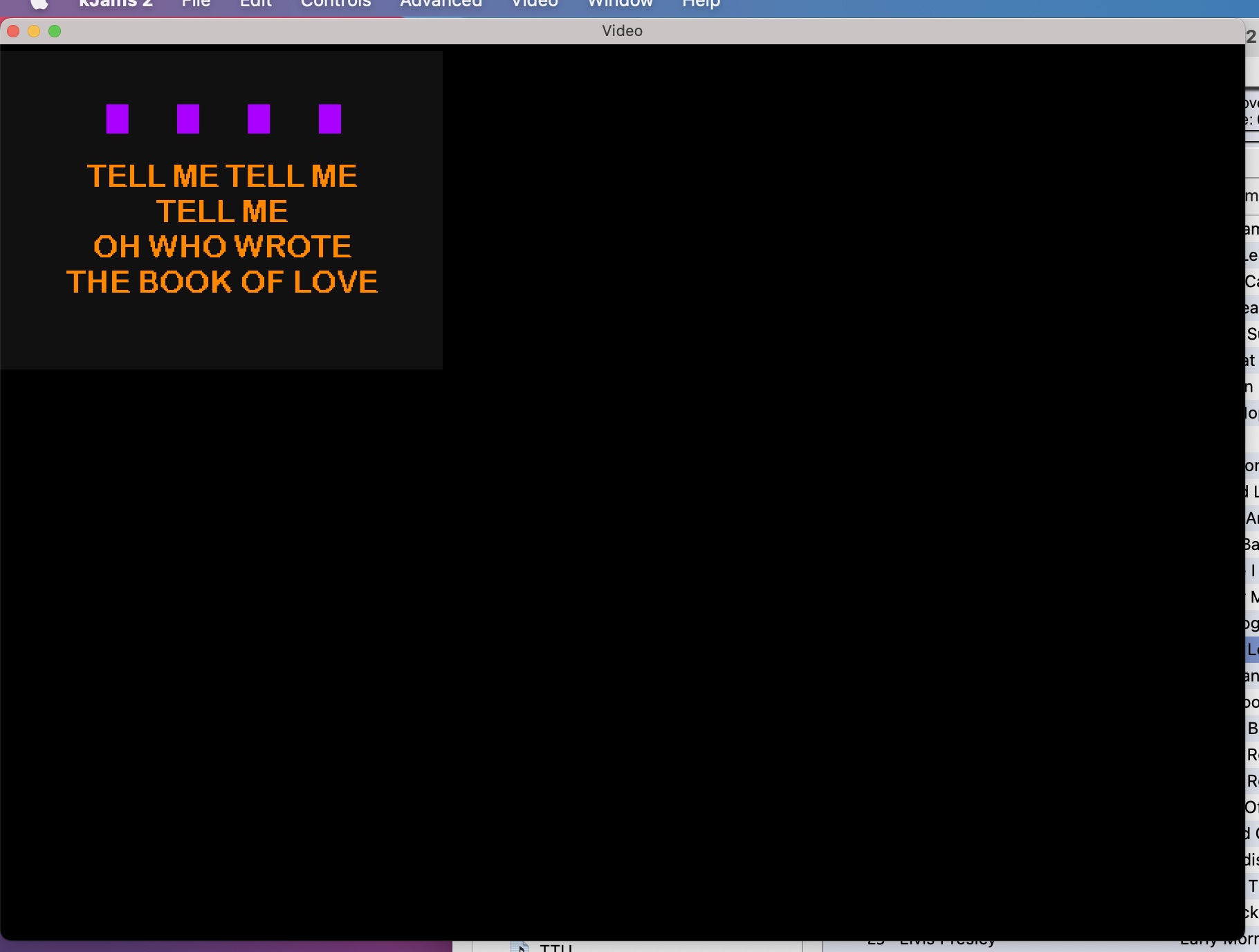Select the Elvis Presley song row
Viewport: 1259px width, 952px height.
coord(948,942)
